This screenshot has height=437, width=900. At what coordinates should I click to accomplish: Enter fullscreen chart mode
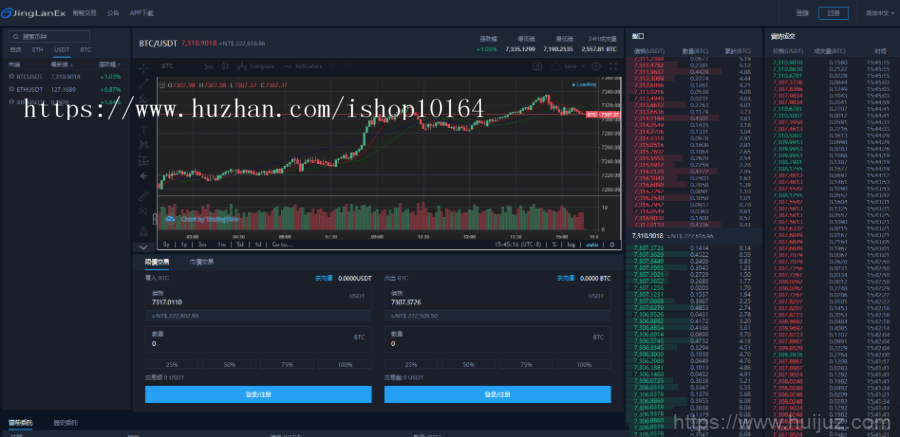click(x=612, y=67)
